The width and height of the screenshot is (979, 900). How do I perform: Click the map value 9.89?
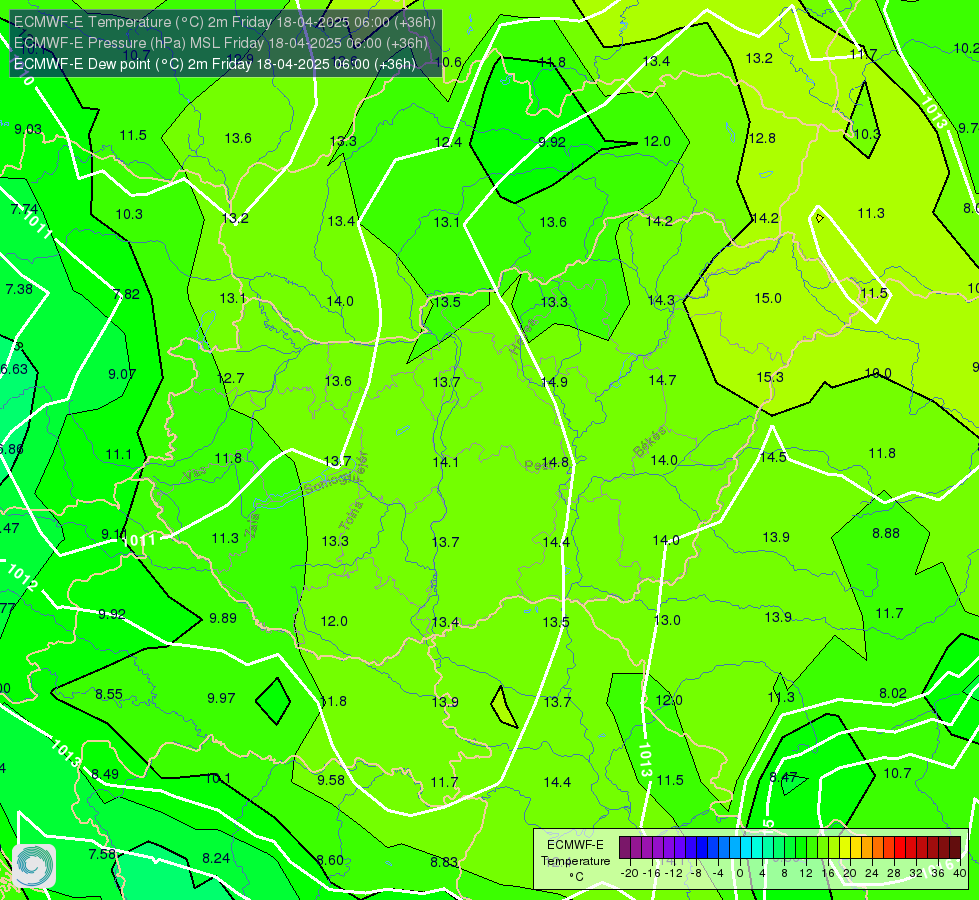click(223, 618)
